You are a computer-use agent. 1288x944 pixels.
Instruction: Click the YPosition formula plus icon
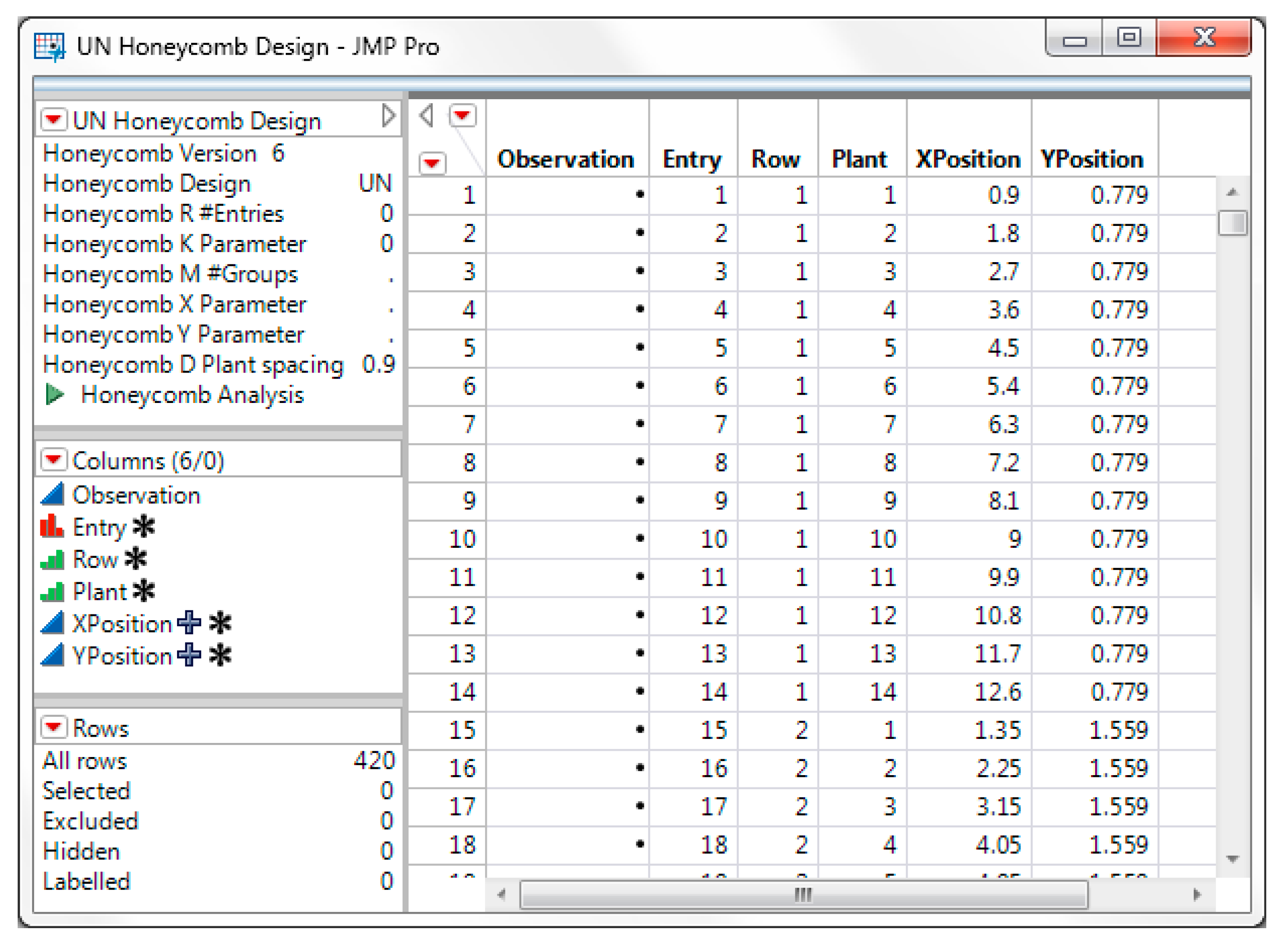pos(189,655)
